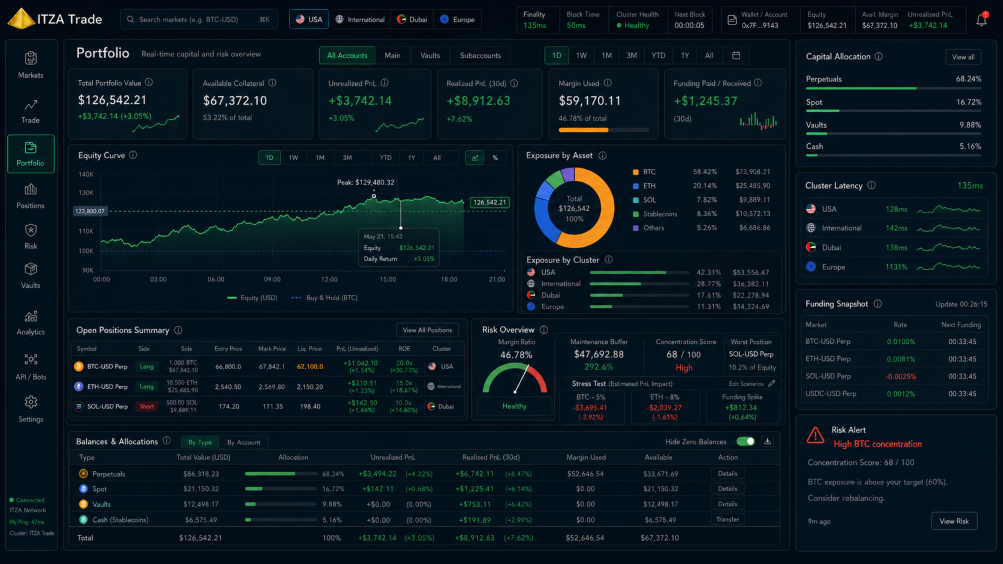Viewport: 1003px width, 564px height.
Task: Open the Vaults sidebar icon
Action: click(x=30, y=269)
